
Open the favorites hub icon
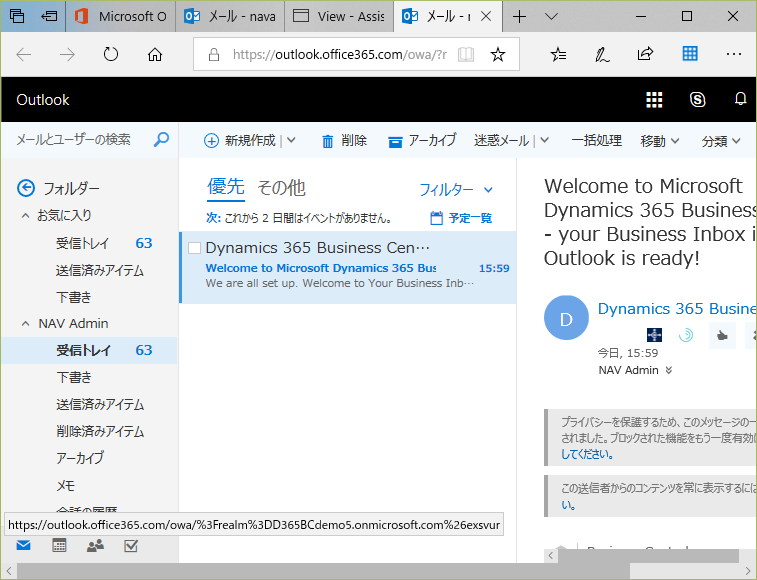pyautogui.click(x=559, y=54)
